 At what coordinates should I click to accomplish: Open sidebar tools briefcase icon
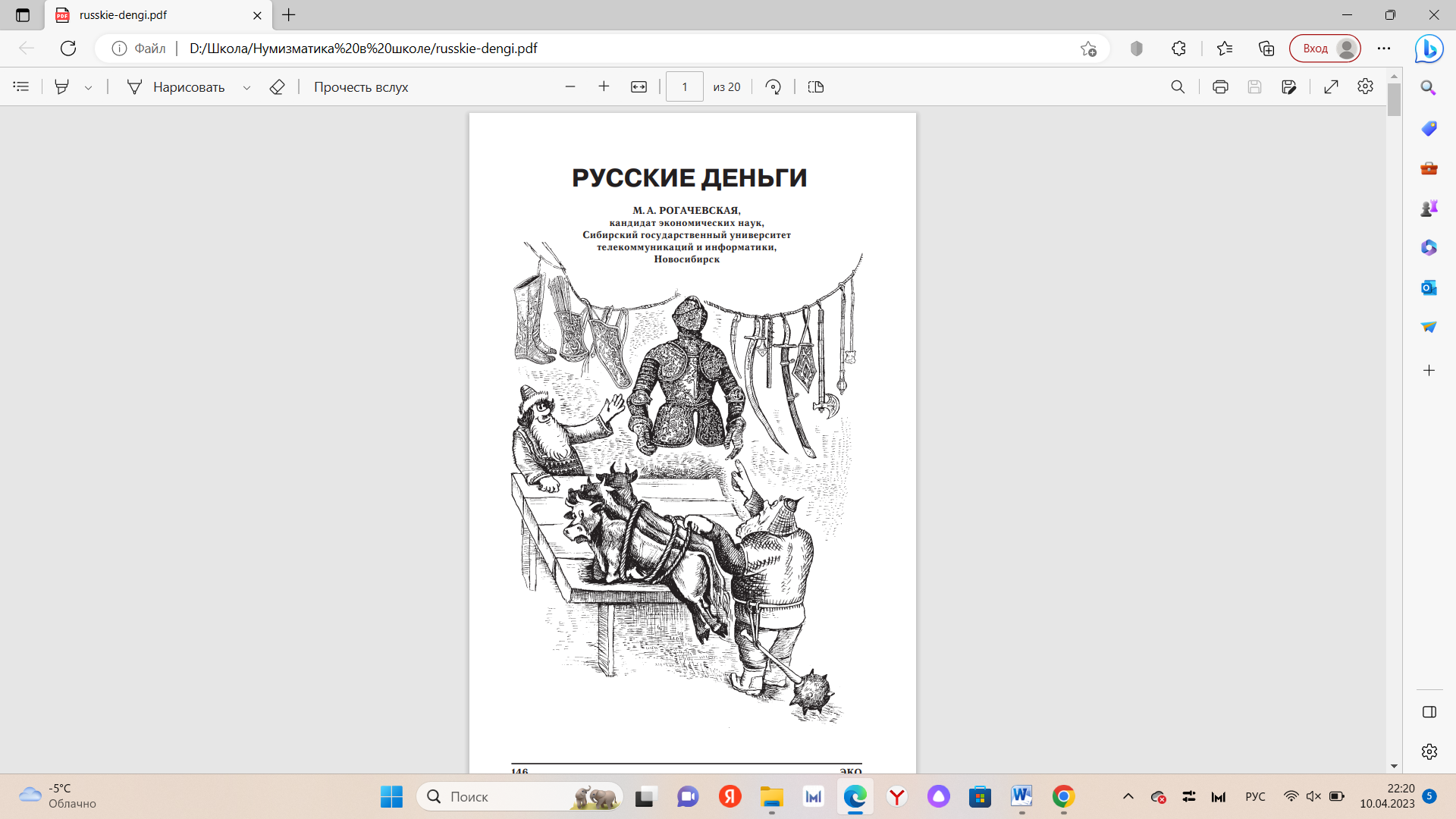(1429, 168)
